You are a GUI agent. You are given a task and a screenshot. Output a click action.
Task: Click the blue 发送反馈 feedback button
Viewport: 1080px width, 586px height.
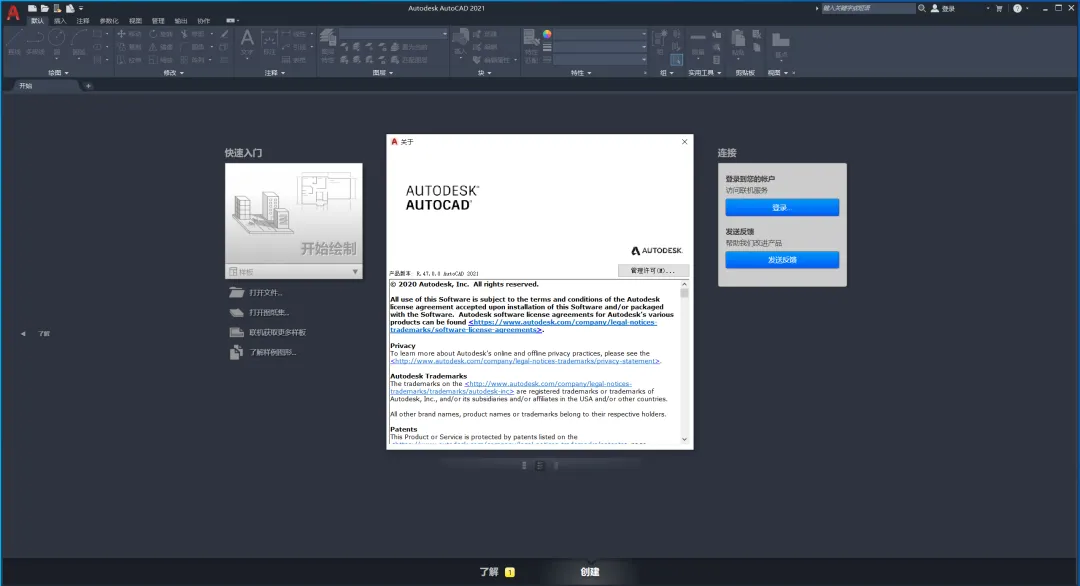(782, 260)
